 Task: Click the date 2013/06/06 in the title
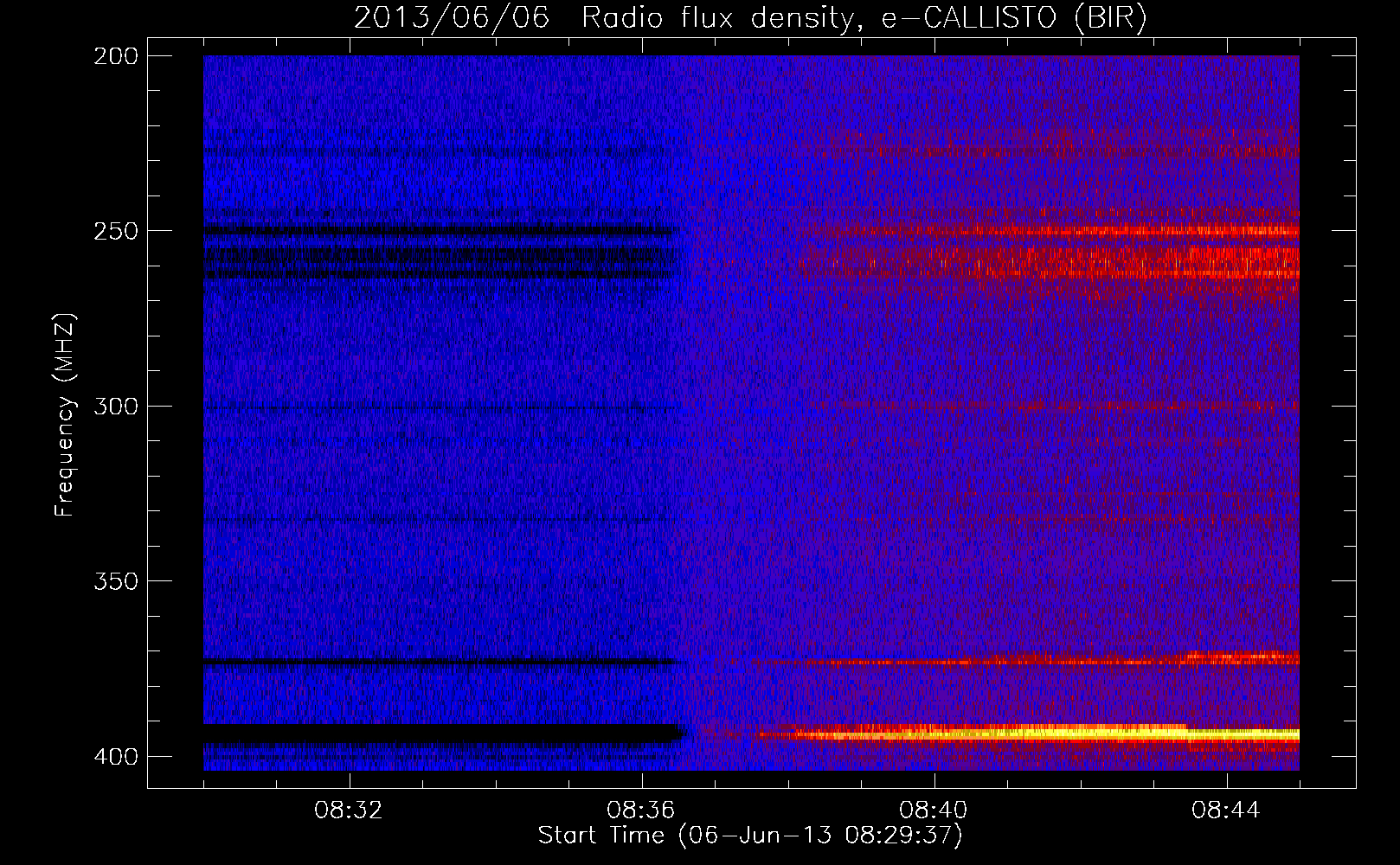click(452, 17)
